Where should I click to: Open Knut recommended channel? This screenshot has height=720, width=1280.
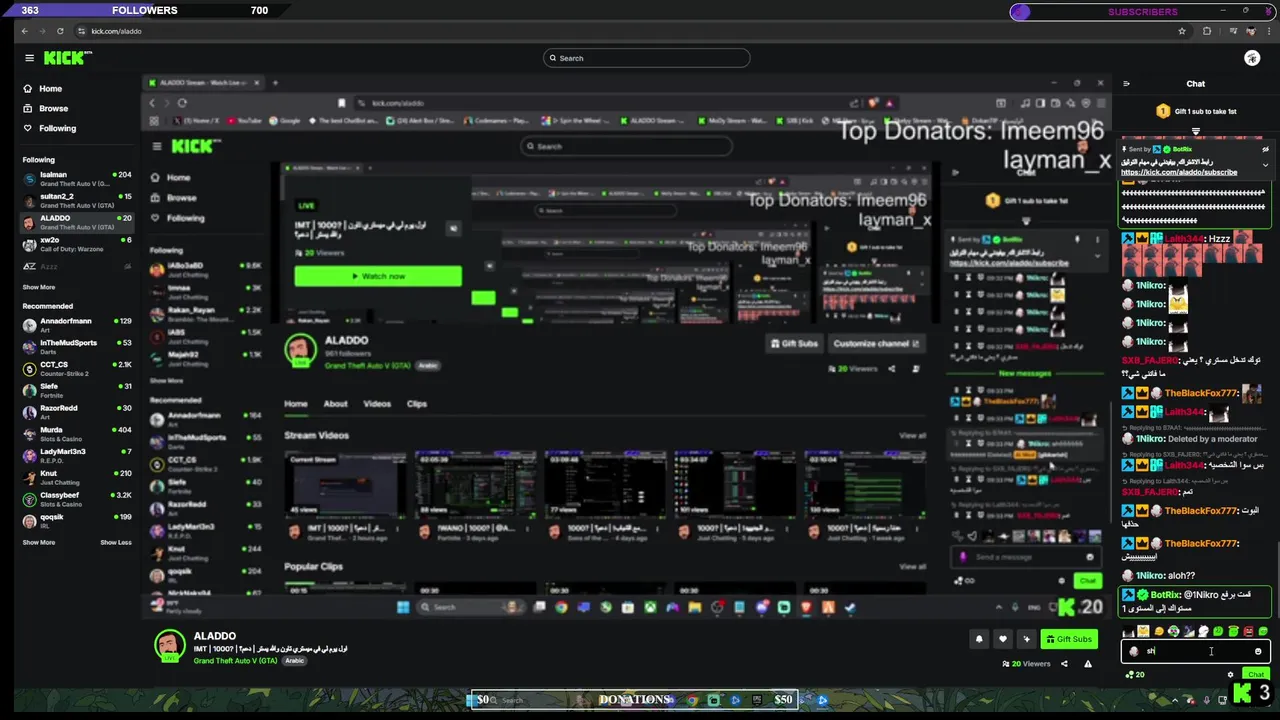click(78, 477)
